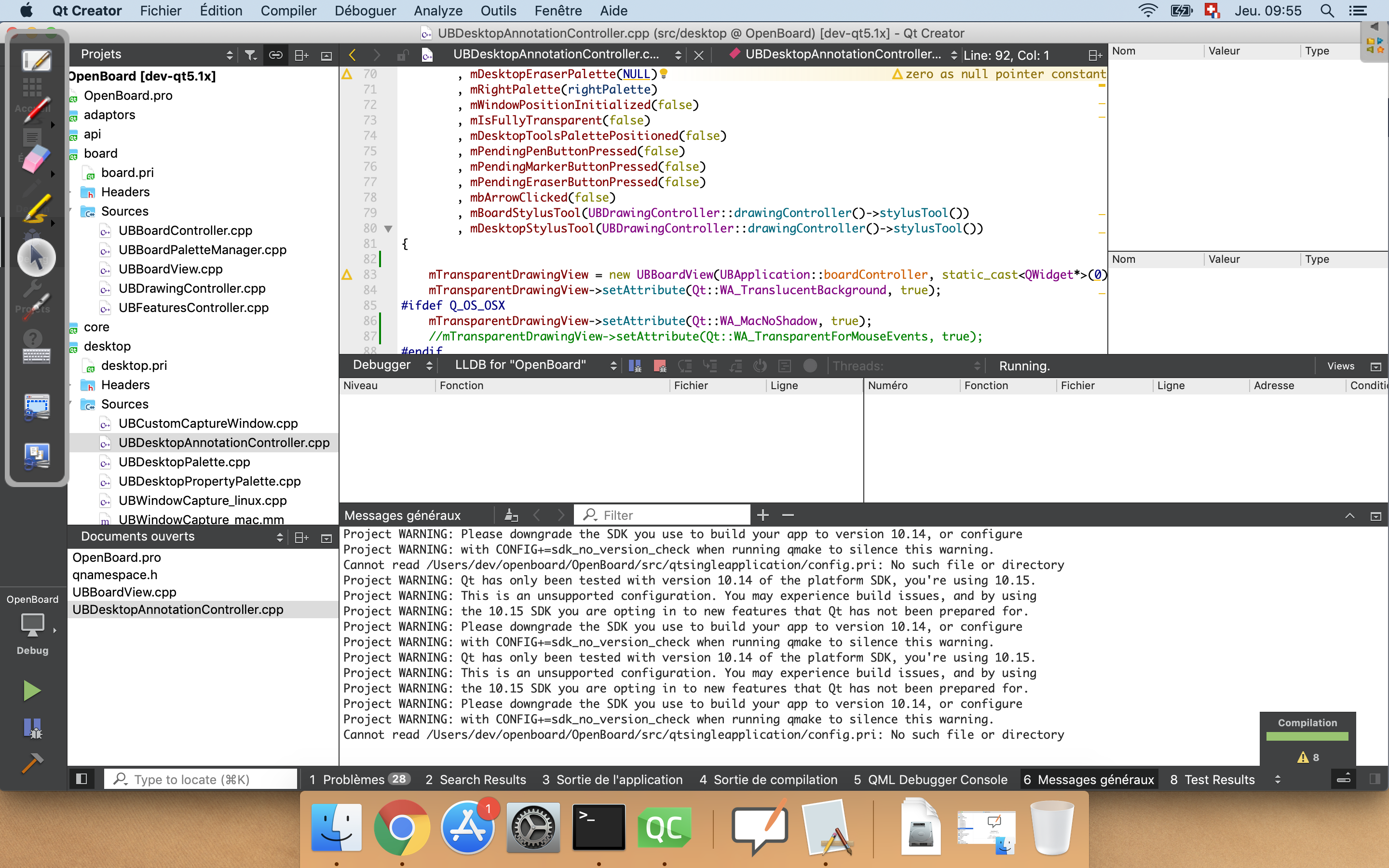Image resolution: width=1389 pixels, height=868 pixels.
Task: Click the filter tree icon in Projets panel
Action: point(250,55)
